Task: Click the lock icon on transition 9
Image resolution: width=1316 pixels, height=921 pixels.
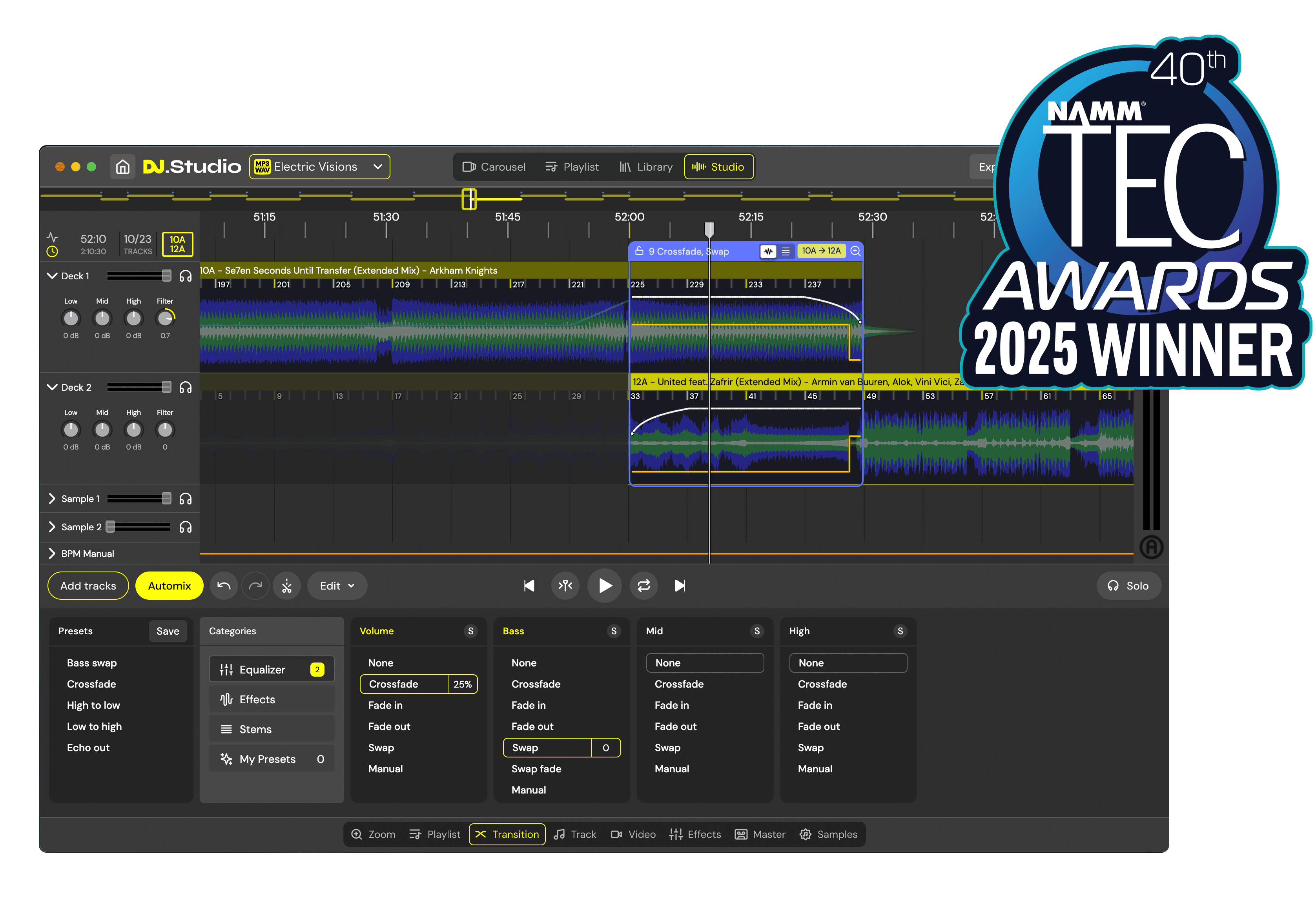Action: tap(640, 251)
